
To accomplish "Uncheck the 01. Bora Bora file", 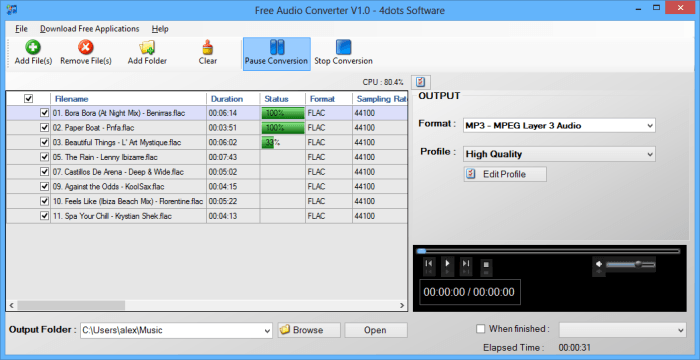I will (x=44, y=113).
